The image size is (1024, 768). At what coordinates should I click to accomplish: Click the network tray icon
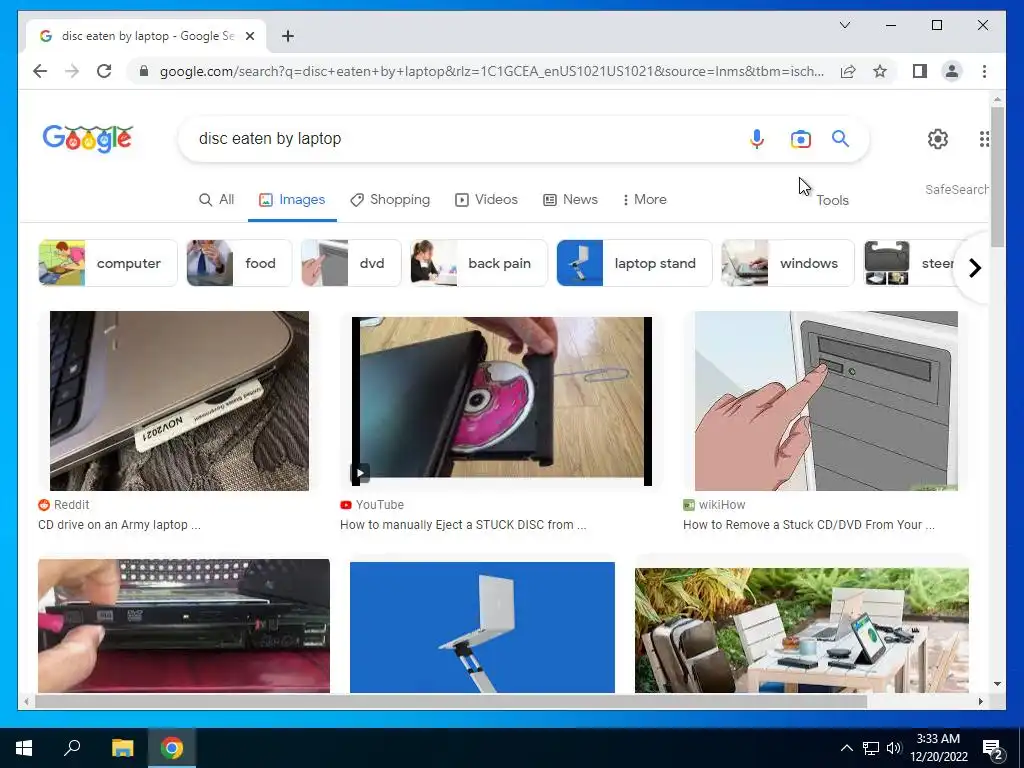coord(871,748)
